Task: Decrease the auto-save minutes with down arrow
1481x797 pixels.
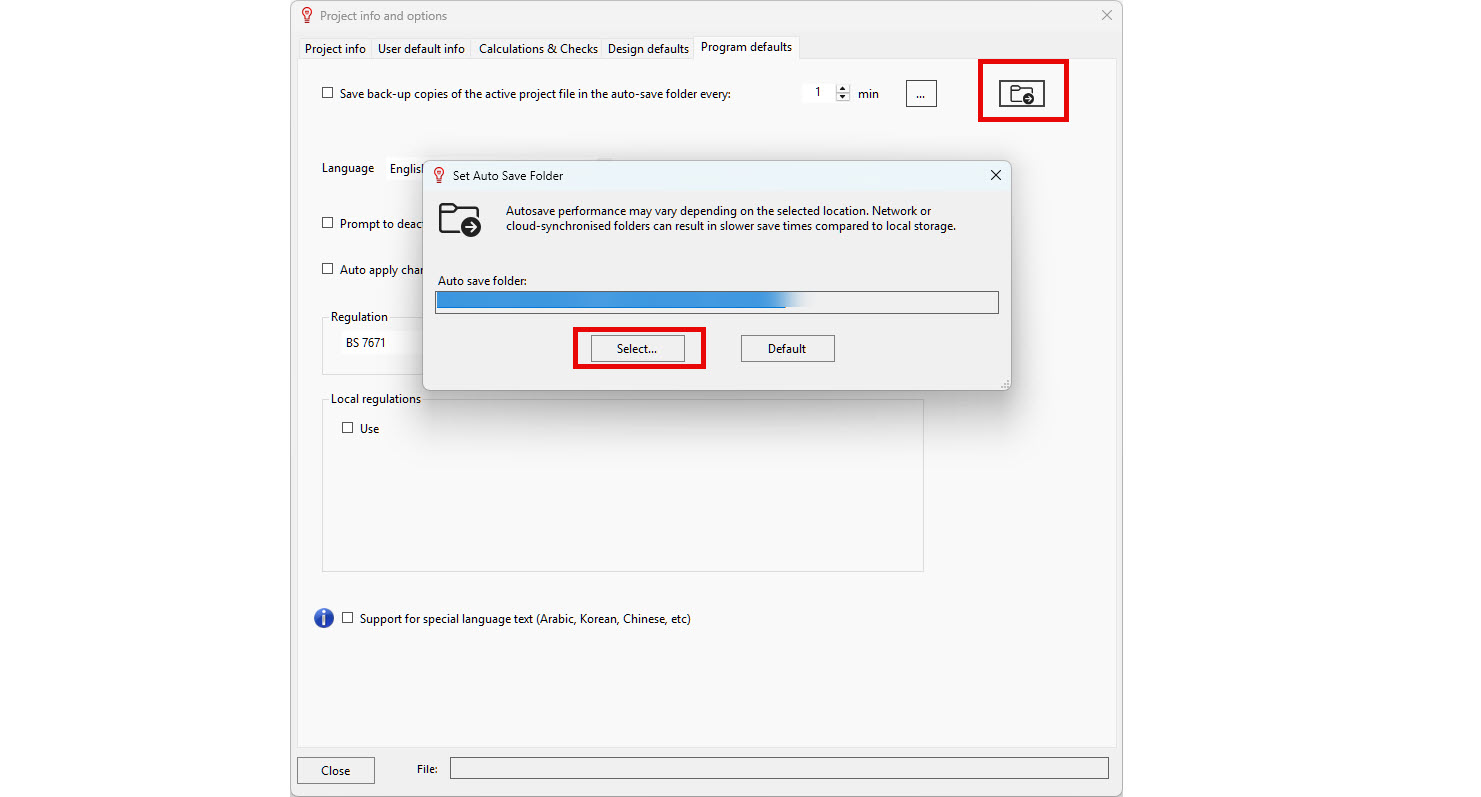Action: [x=842, y=98]
